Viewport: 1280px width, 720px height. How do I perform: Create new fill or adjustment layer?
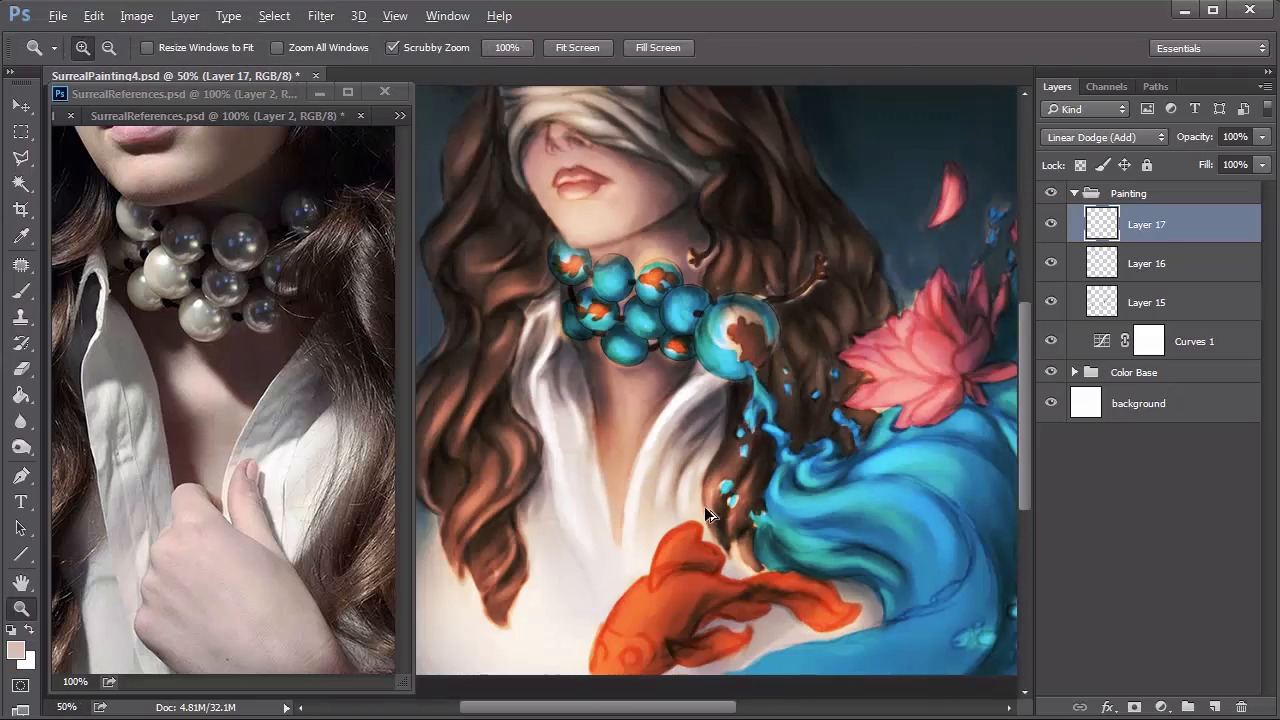click(1161, 707)
